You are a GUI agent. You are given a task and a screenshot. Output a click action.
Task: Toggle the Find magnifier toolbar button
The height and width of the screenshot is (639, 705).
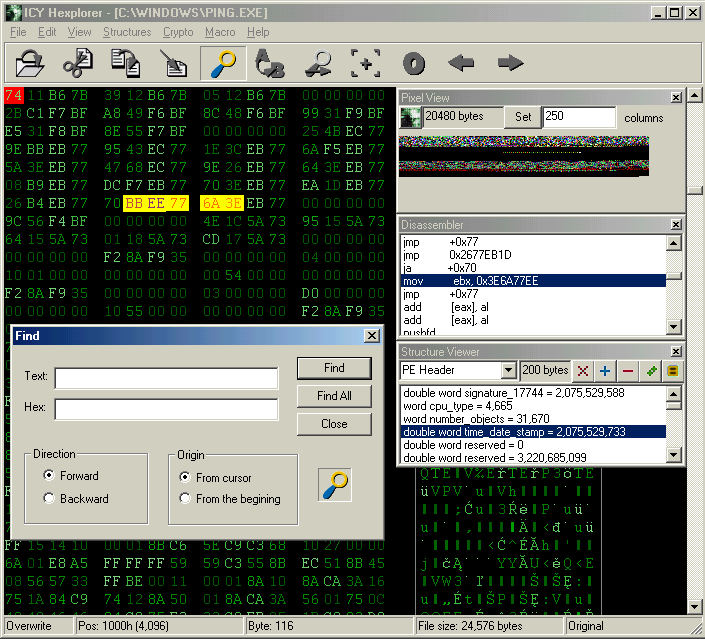click(x=223, y=63)
